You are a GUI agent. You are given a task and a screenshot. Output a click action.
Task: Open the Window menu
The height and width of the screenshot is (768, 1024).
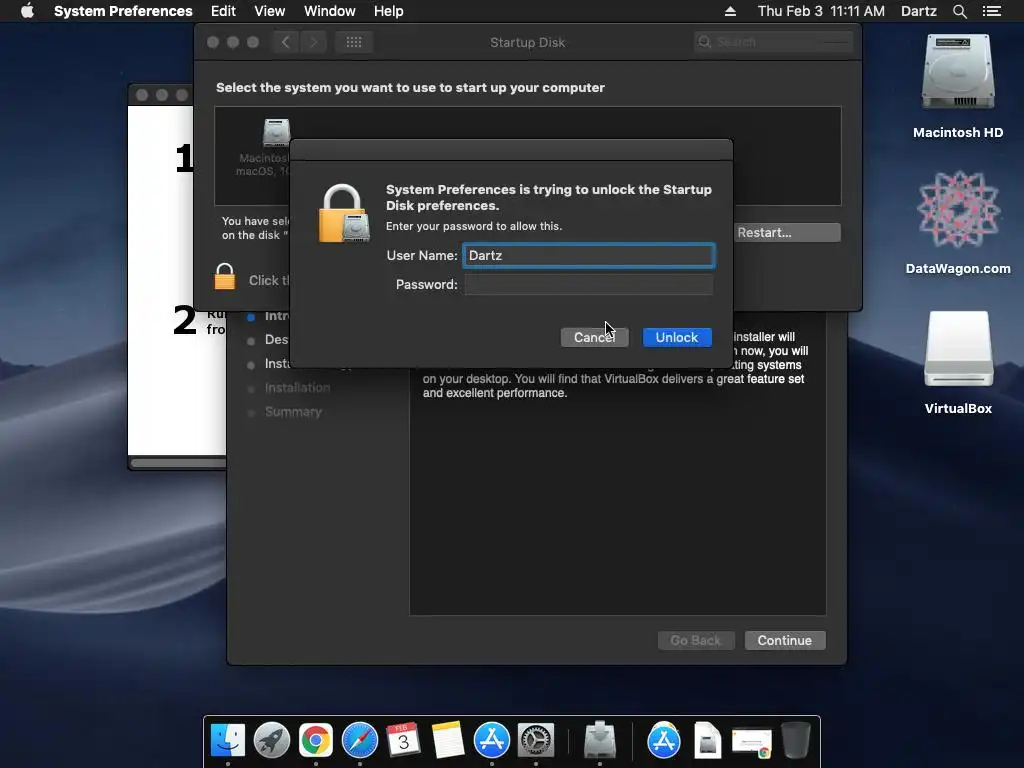330,11
